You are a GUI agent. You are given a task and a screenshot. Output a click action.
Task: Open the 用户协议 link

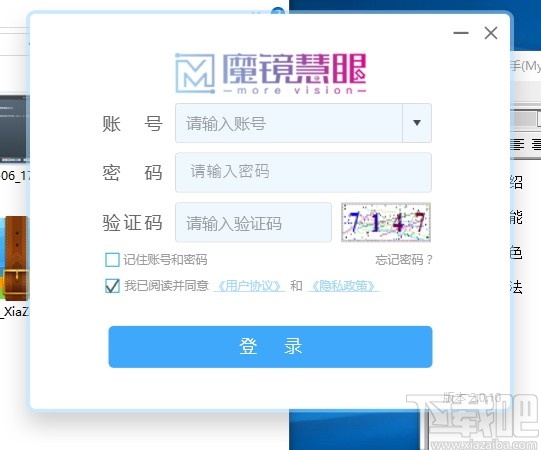[x=249, y=286]
